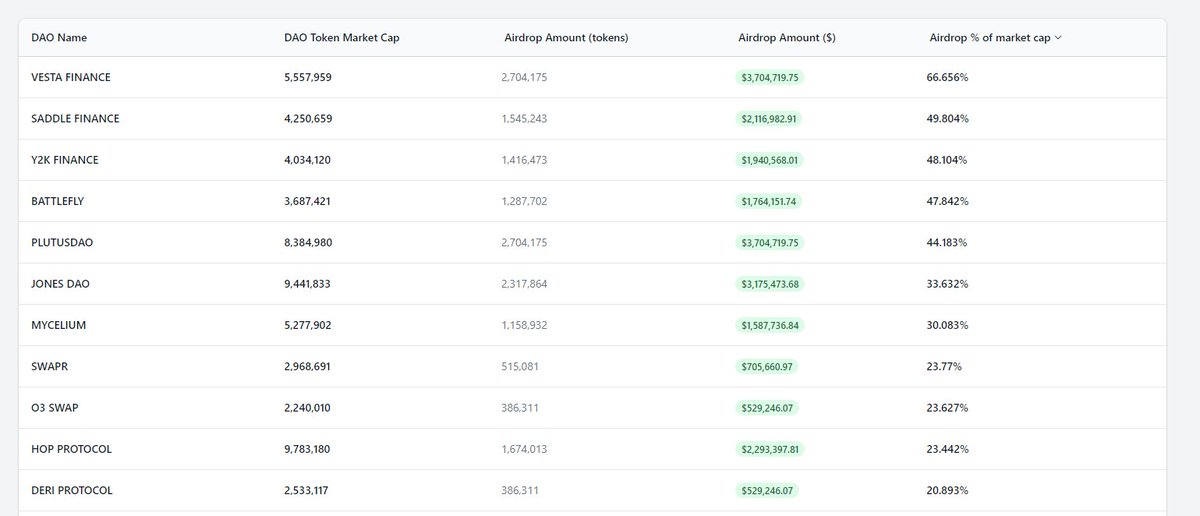Select the SWAPR row name
This screenshot has height=516, width=1200.
pyautogui.click(x=50, y=367)
